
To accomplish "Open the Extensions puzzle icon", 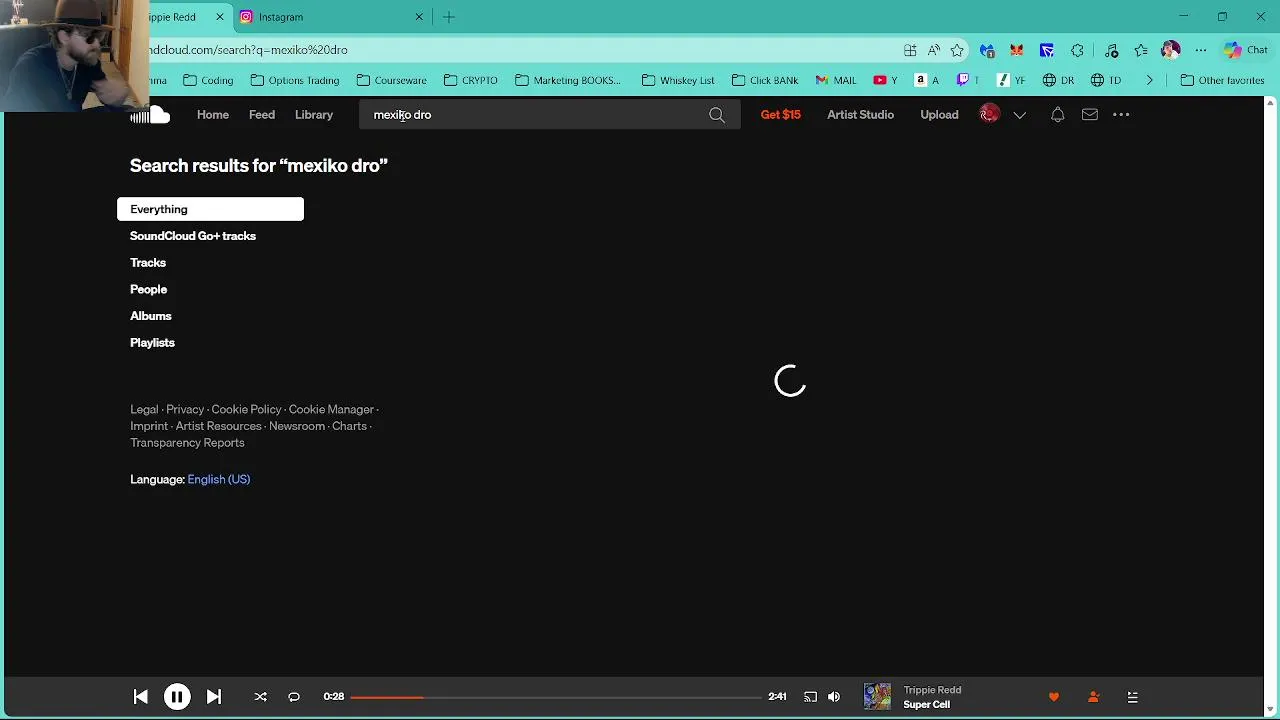I will pyautogui.click(x=1077, y=50).
